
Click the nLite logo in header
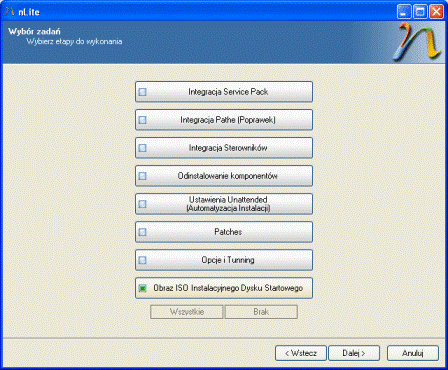417,42
